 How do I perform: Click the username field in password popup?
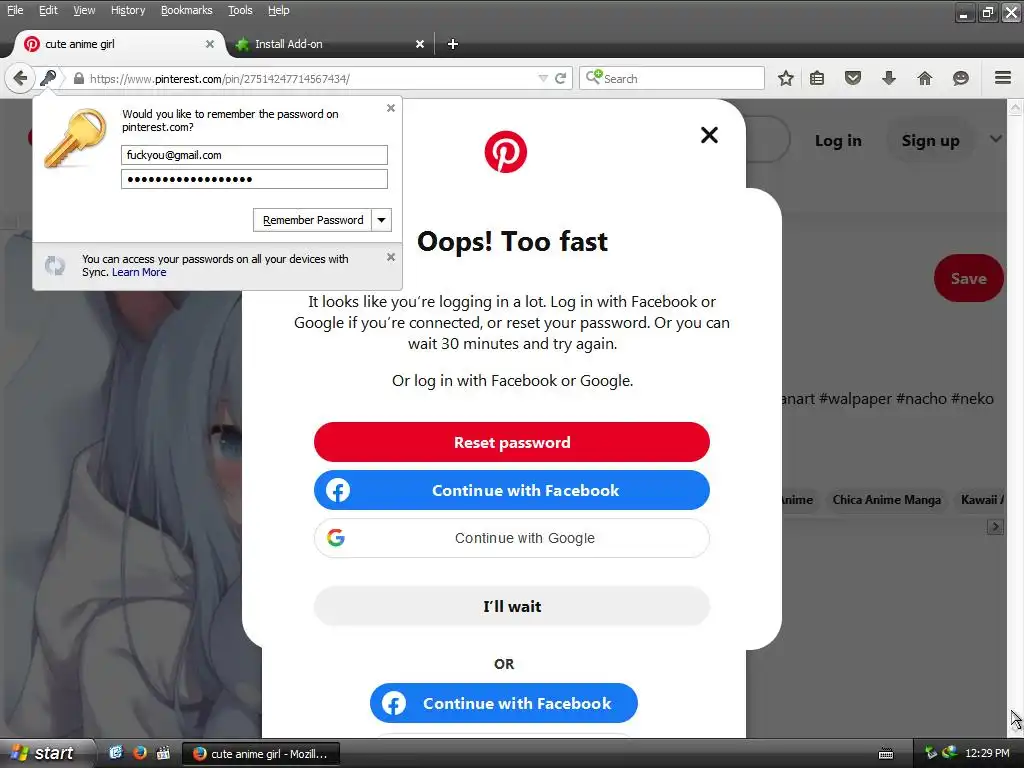(254, 155)
